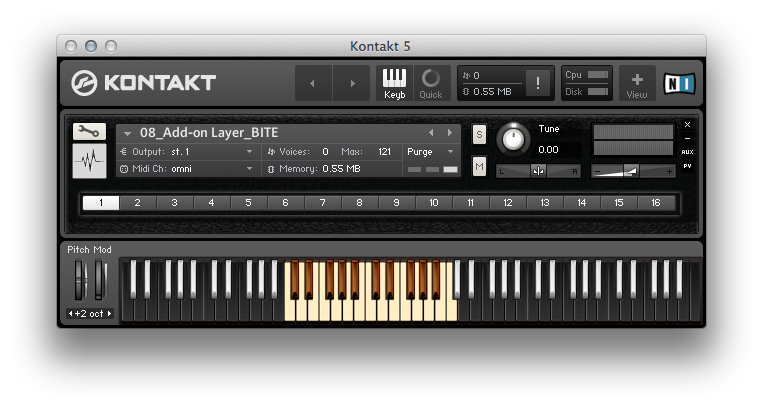Select page tab 12
The height and width of the screenshot is (407, 763).
508,203
